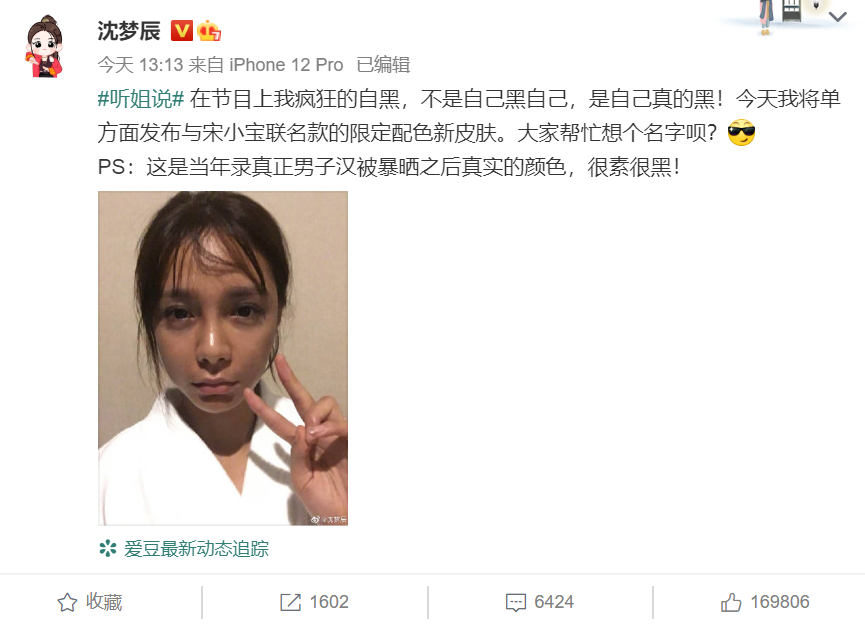Toggle the star favorite icon
The image size is (865, 629).
tap(67, 602)
